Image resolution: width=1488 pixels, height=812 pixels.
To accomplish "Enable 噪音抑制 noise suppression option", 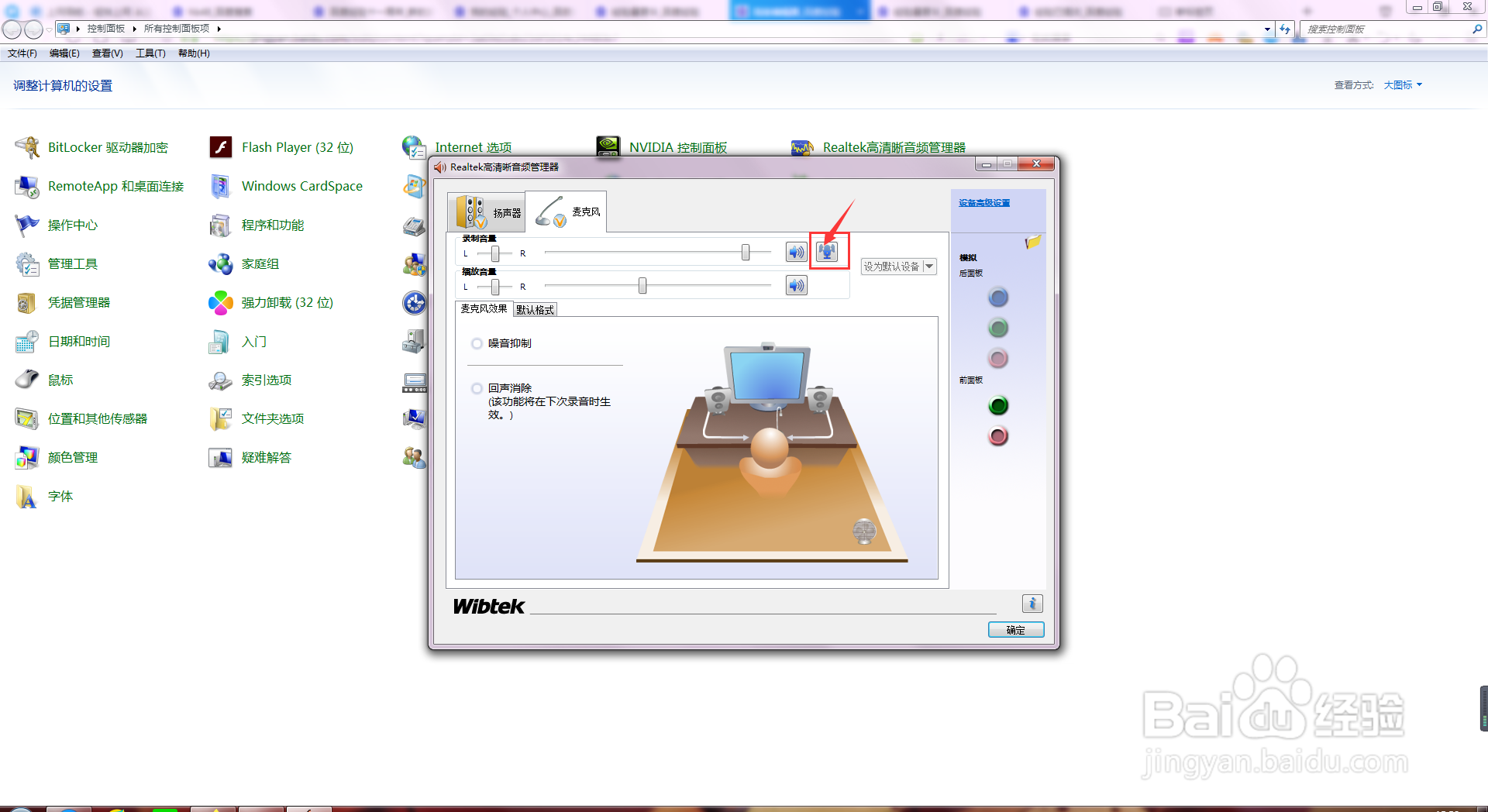I will pyautogui.click(x=477, y=343).
